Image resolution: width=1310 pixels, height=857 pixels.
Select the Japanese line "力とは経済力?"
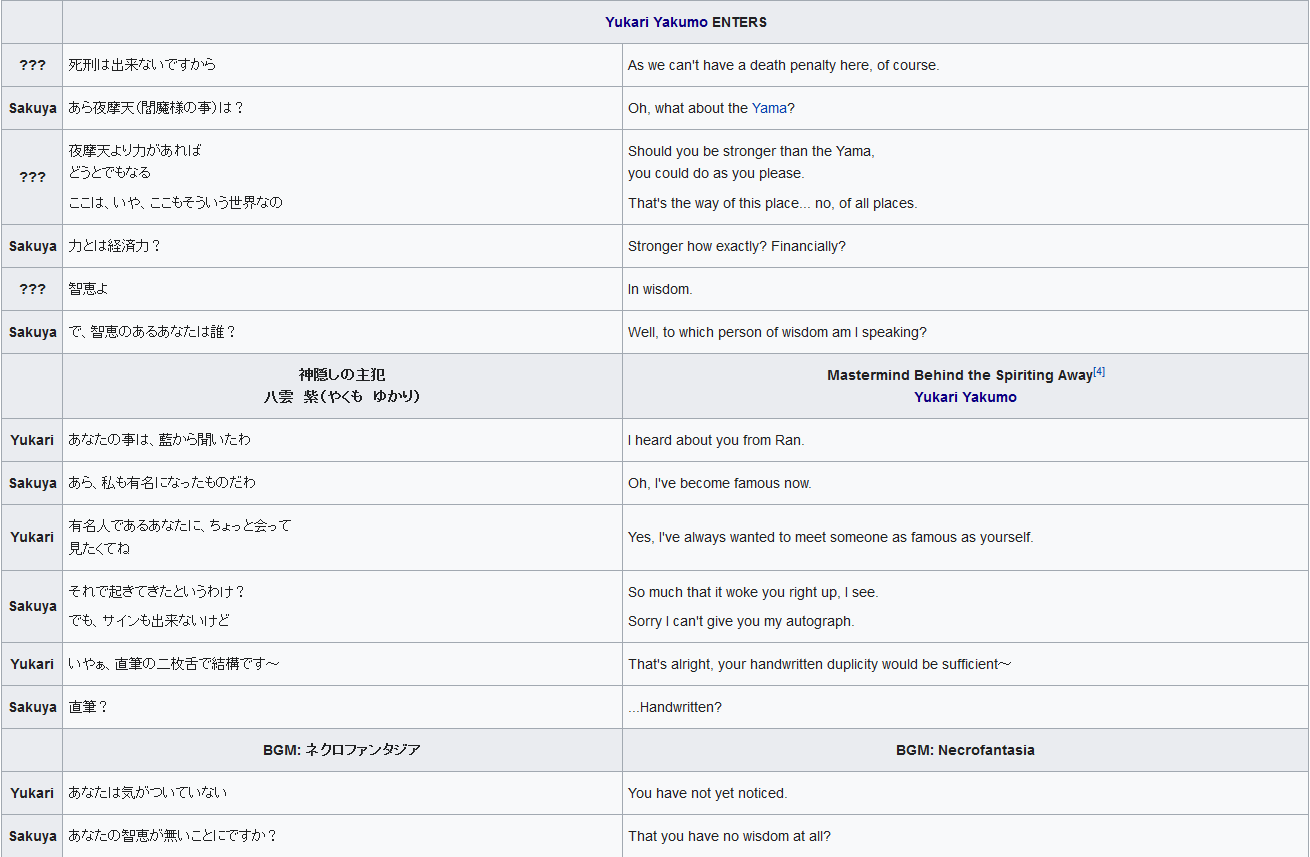pos(114,246)
